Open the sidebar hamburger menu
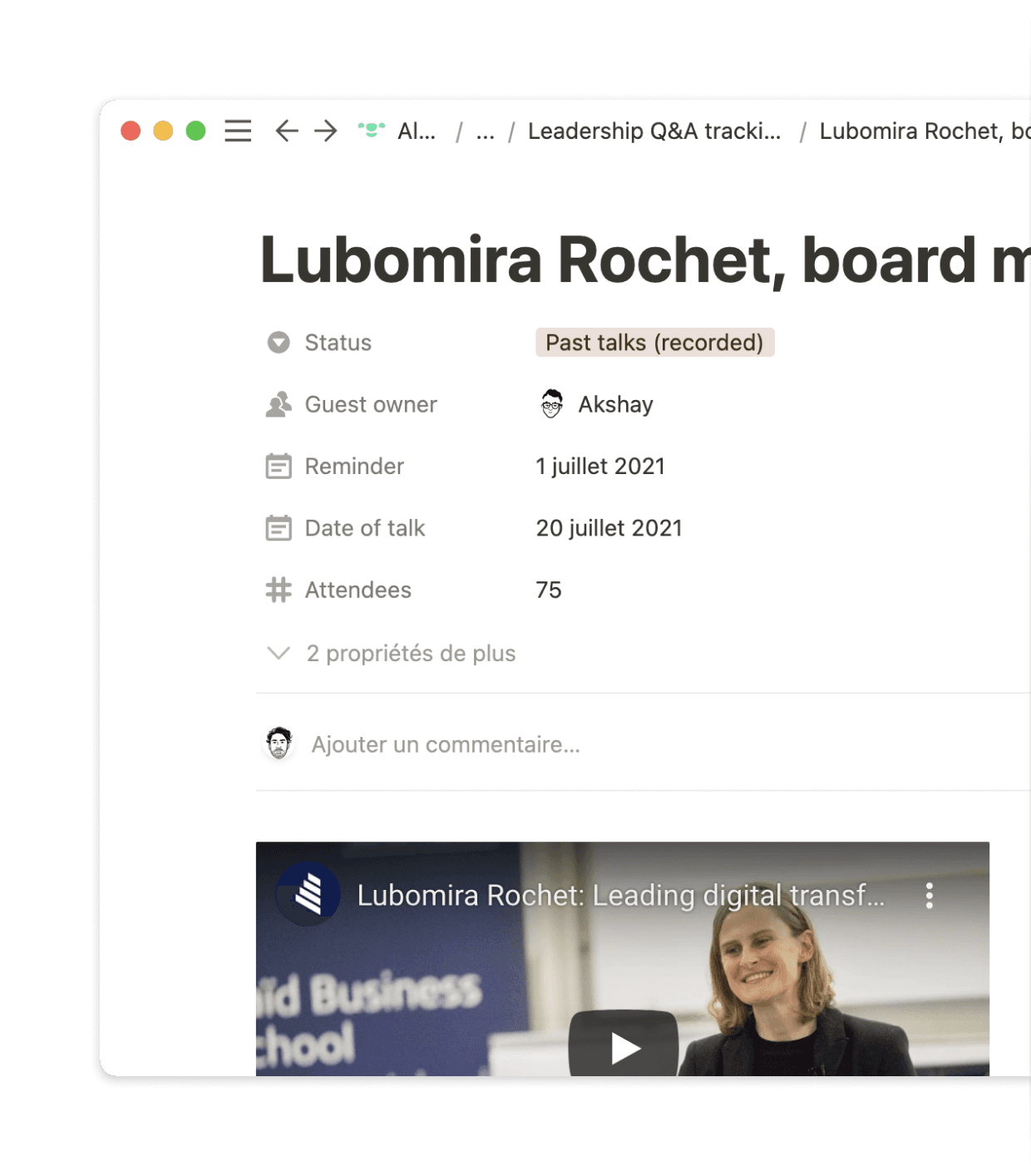This screenshot has width=1031, height=1176. [238, 131]
